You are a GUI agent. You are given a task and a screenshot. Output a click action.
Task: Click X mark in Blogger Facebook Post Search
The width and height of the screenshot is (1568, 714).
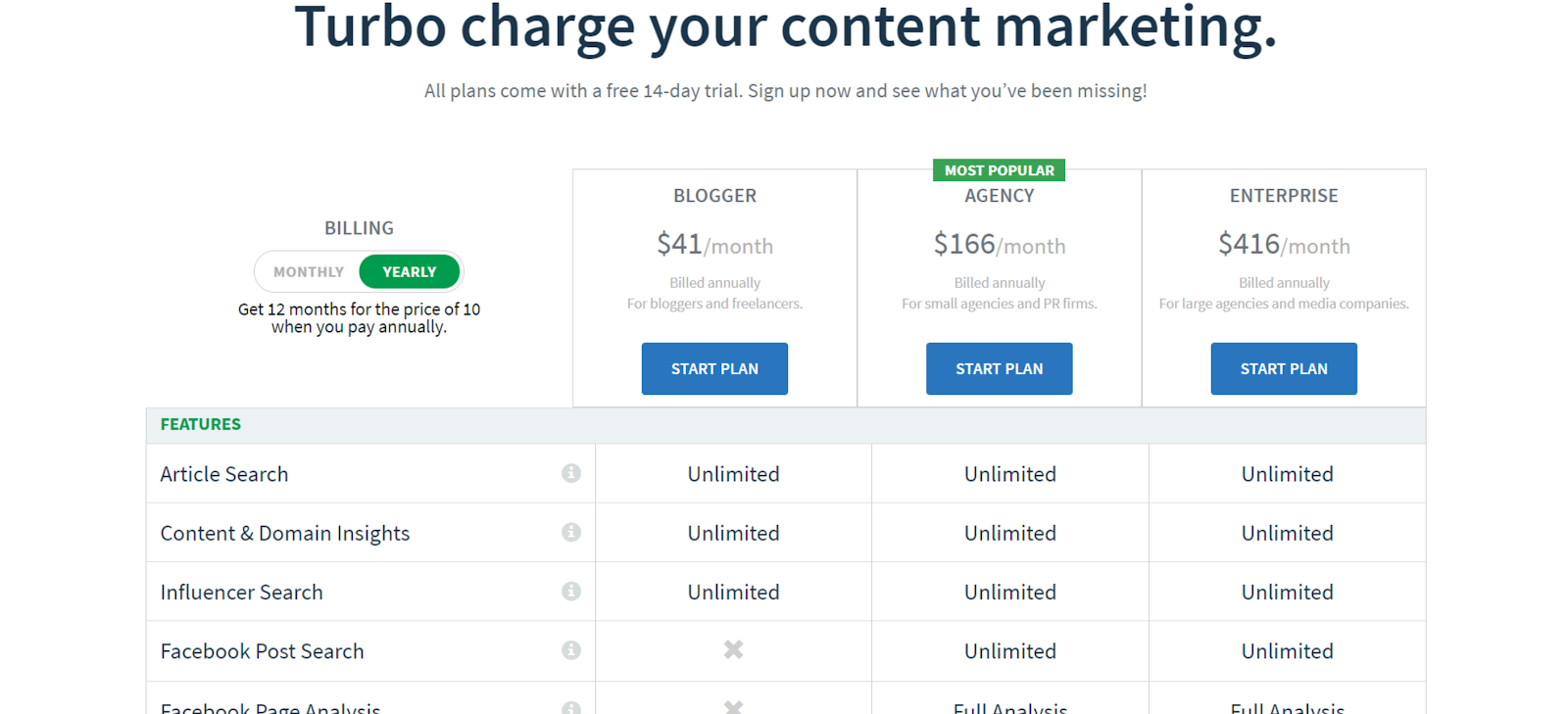click(x=733, y=649)
